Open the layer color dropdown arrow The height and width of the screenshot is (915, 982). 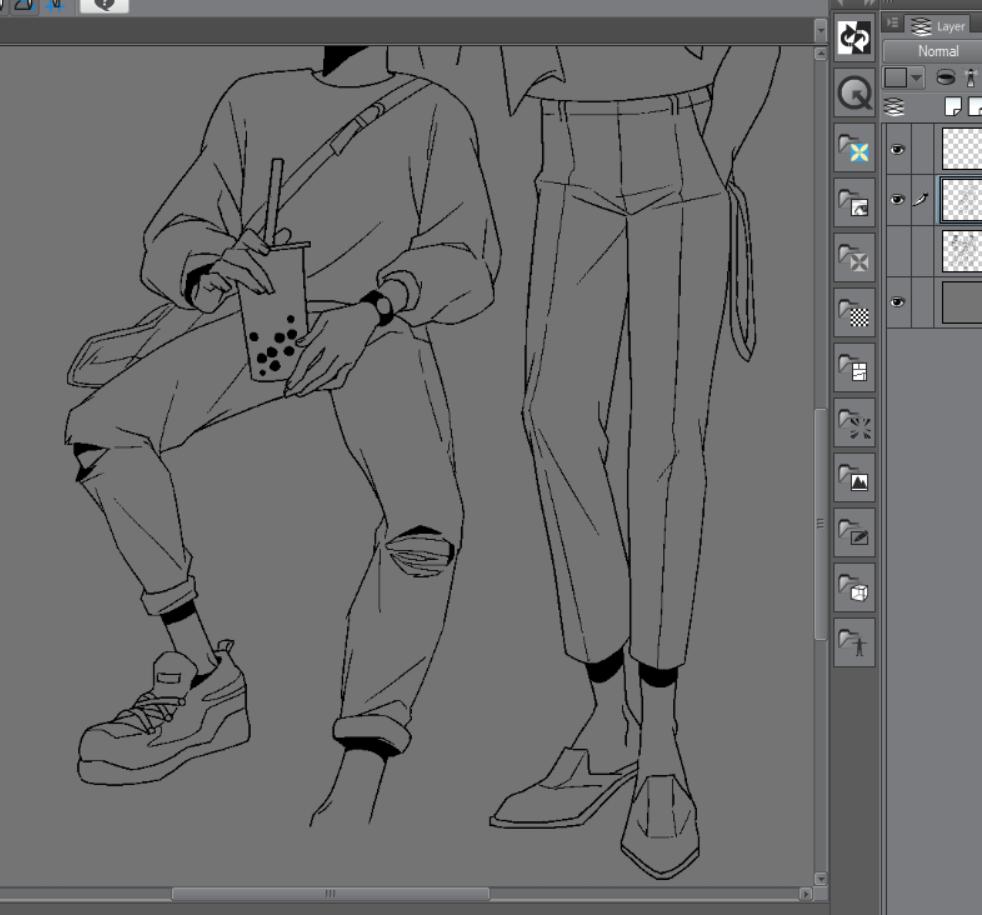917,78
